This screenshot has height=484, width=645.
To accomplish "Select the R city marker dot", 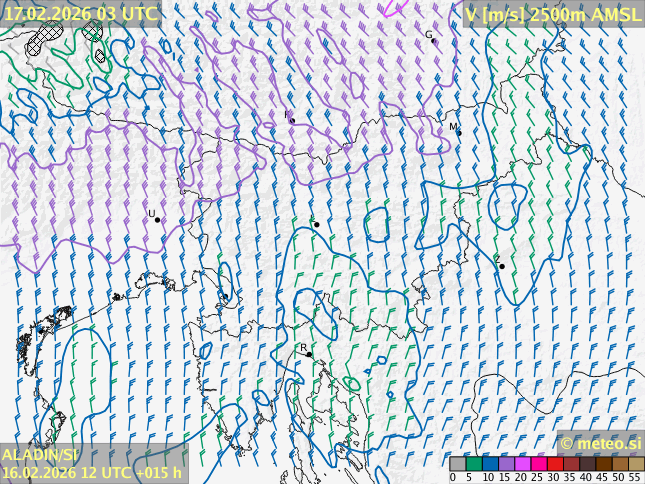I will point(309,354).
